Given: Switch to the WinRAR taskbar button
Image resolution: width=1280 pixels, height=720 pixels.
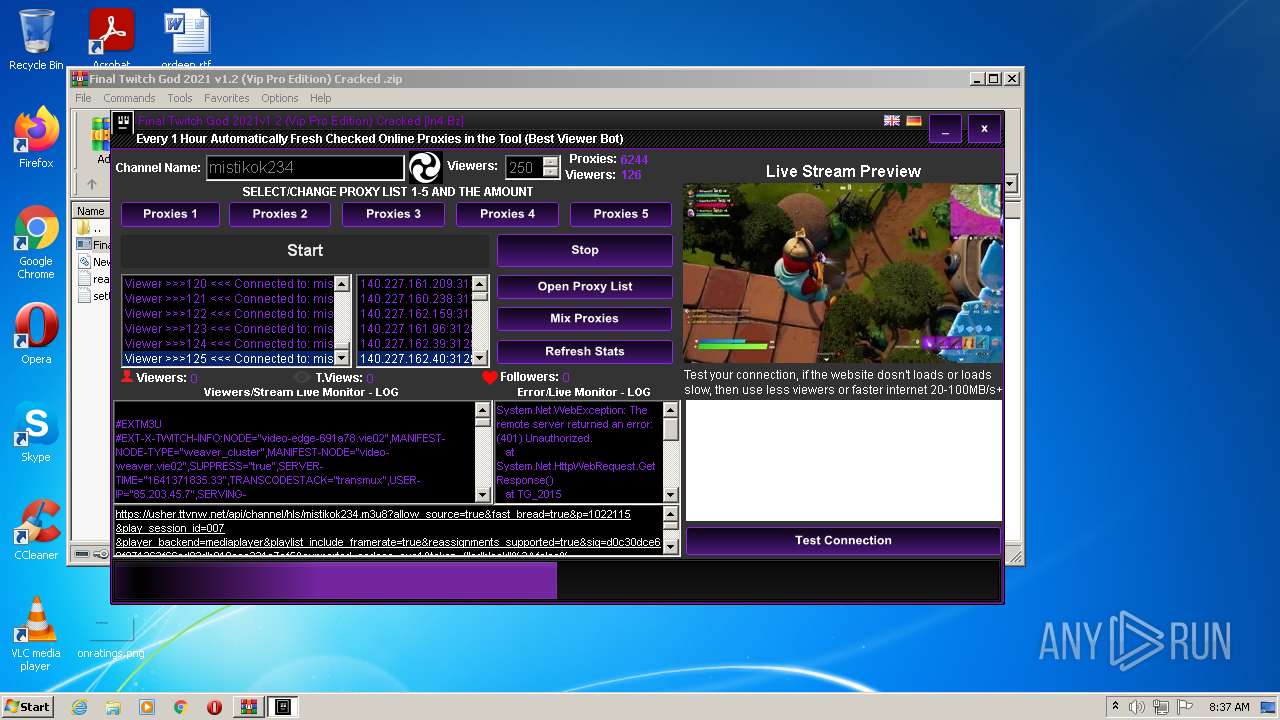Looking at the screenshot, I should (248, 707).
